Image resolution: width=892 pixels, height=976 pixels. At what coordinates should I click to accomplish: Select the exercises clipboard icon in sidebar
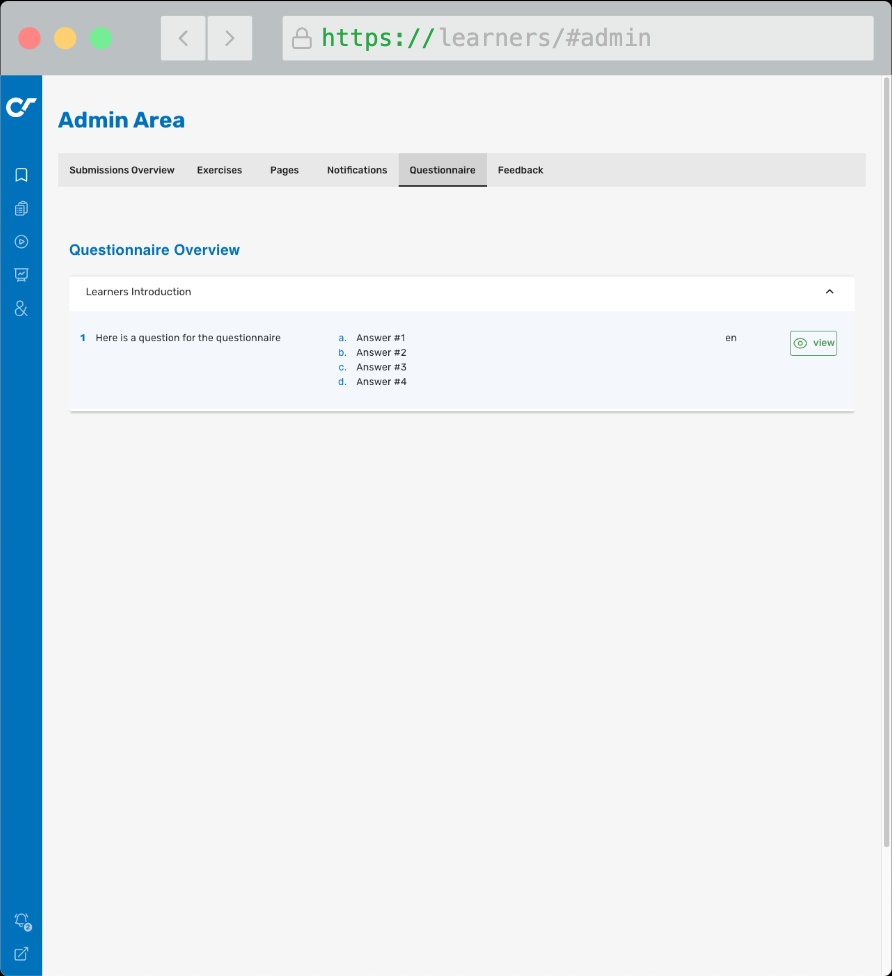(x=20, y=208)
